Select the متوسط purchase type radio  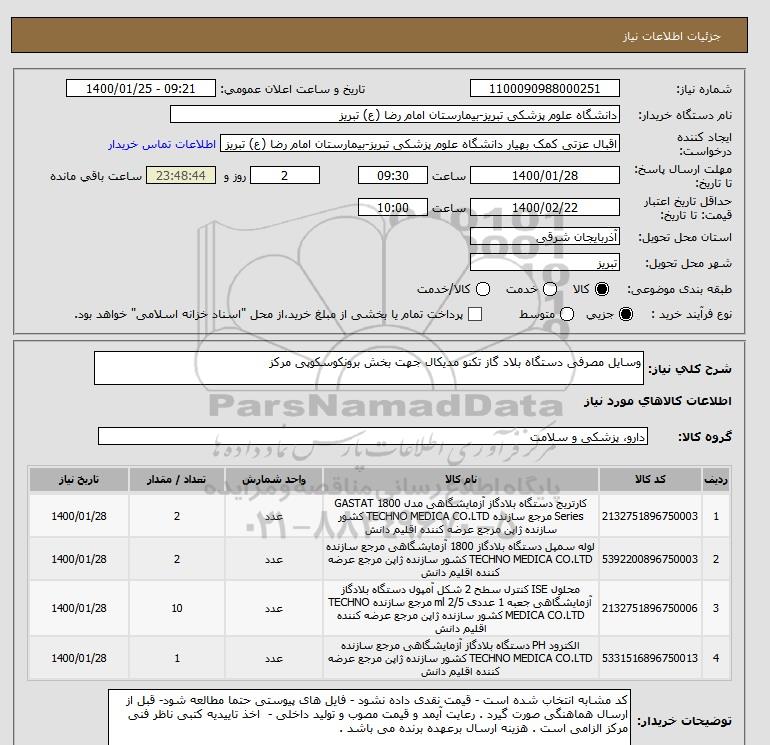567,314
